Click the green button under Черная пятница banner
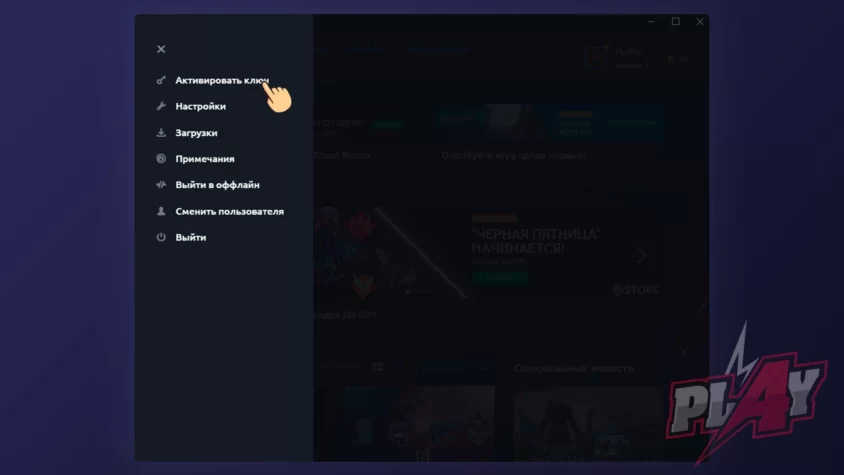 (x=500, y=278)
